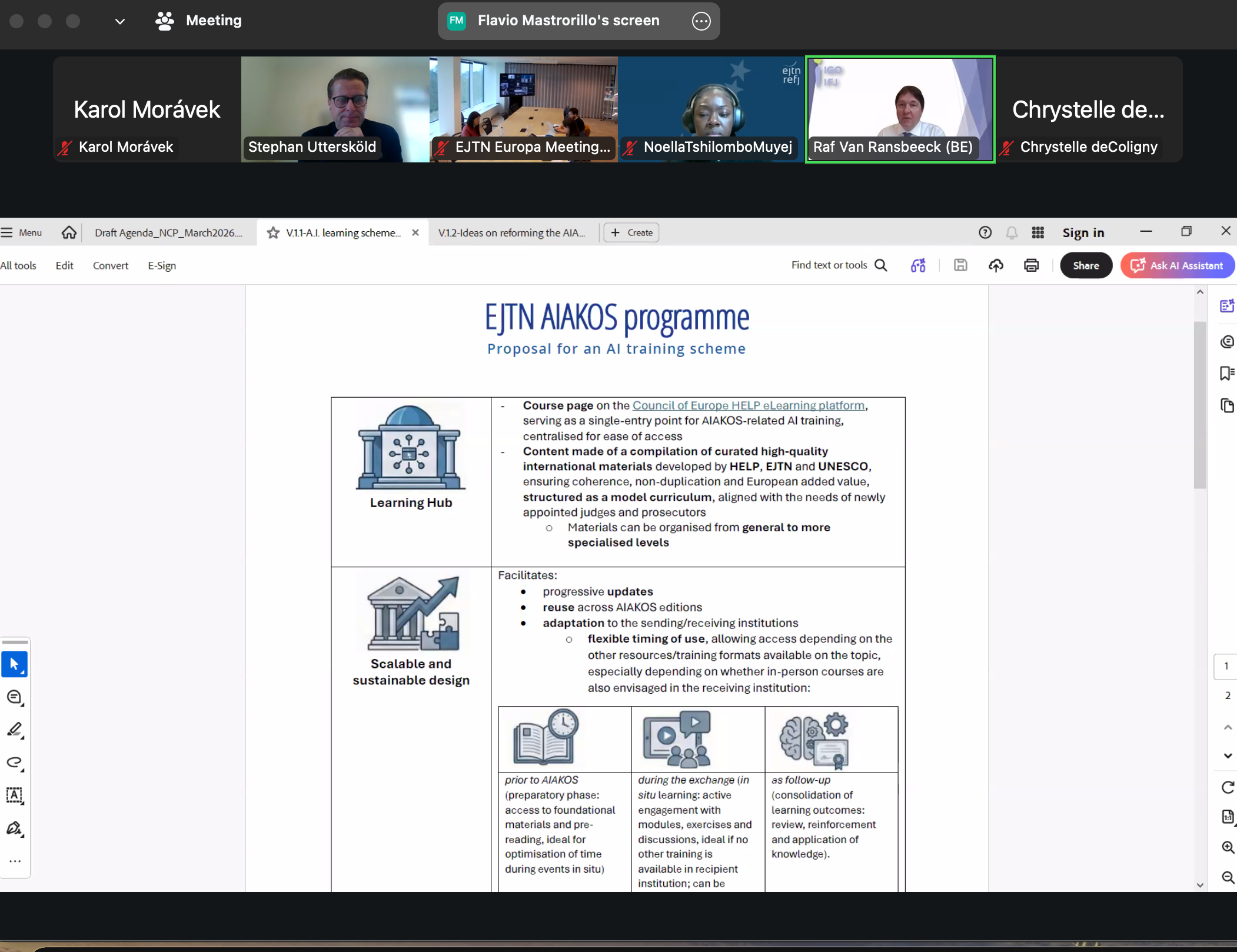Click the Flavio Mastrorillo's screen label
The image size is (1237, 952).
click(568, 21)
